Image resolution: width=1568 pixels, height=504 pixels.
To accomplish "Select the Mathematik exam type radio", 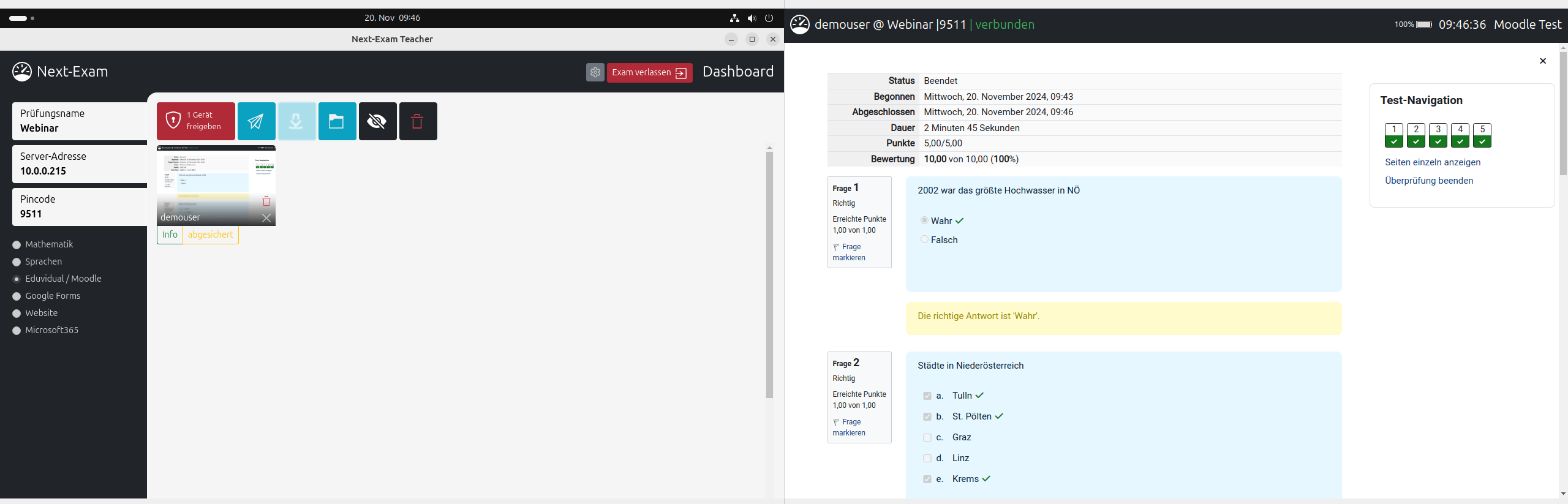I will click(17, 245).
